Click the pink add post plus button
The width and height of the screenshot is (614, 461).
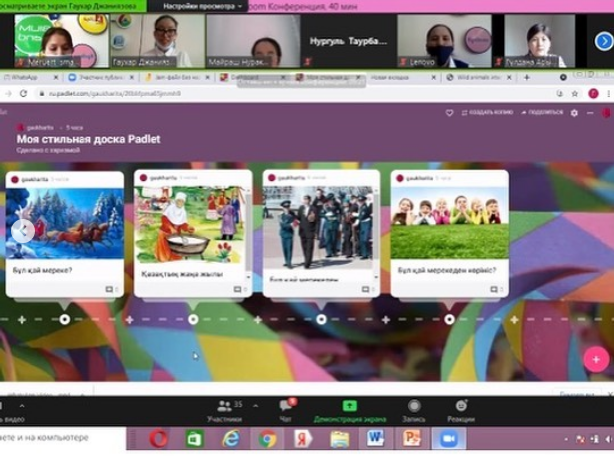(x=596, y=359)
